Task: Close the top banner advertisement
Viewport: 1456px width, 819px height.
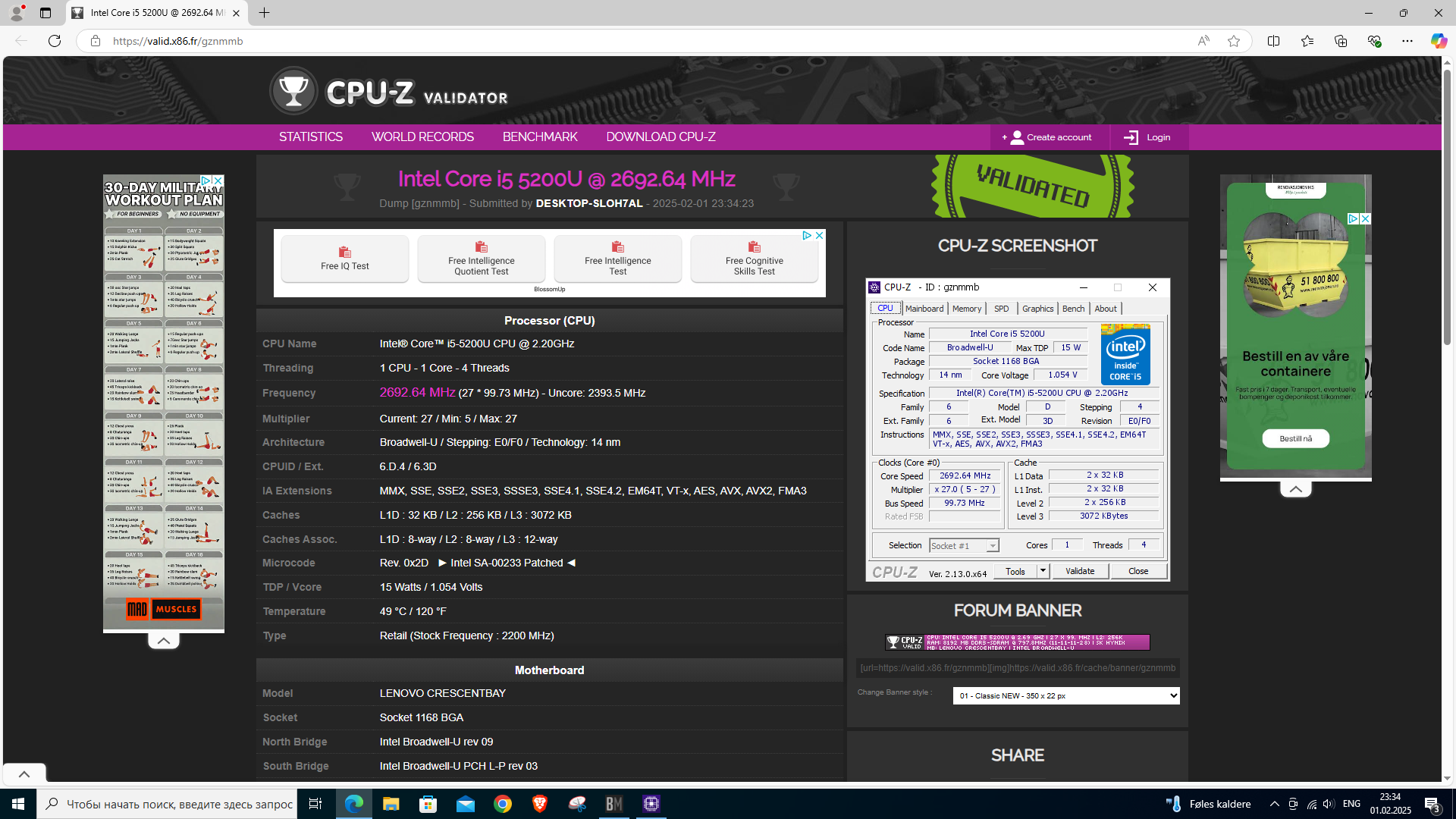Action: [x=819, y=236]
